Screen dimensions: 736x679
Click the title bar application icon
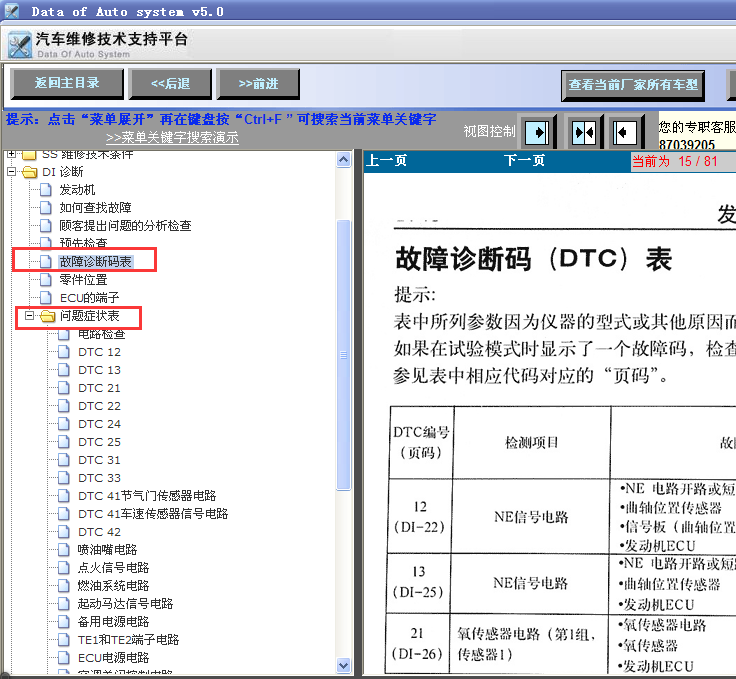[12, 10]
